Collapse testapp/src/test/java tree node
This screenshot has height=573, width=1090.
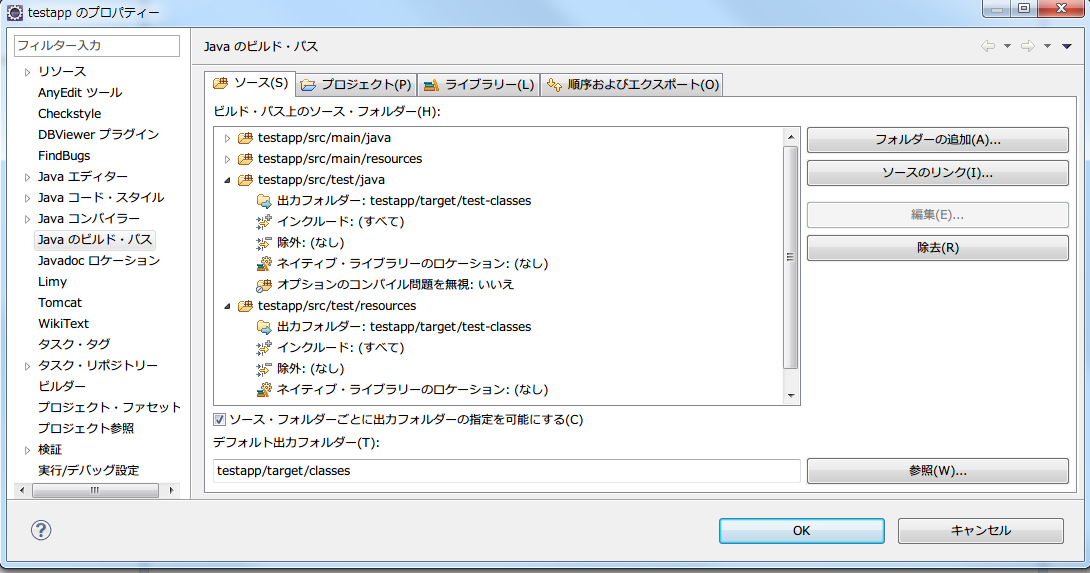point(227,180)
